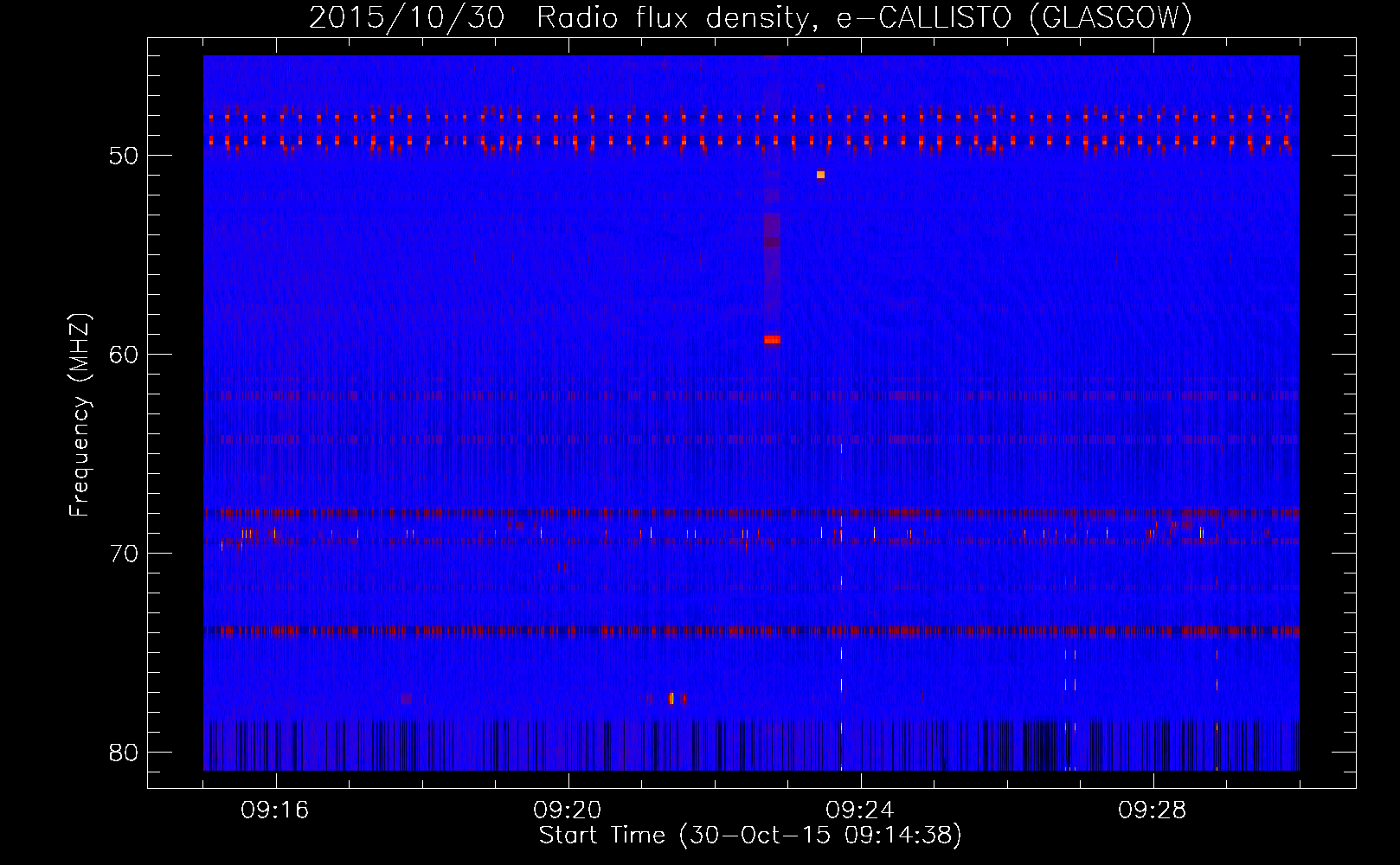
Task: Click the 09:24 time tick label
Action: 860,811
